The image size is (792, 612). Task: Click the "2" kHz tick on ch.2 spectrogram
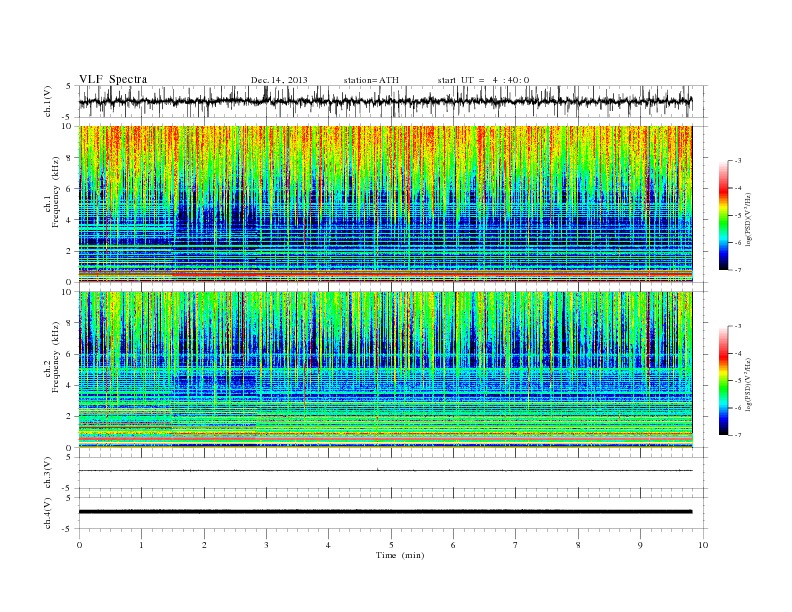pyautogui.click(x=69, y=417)
